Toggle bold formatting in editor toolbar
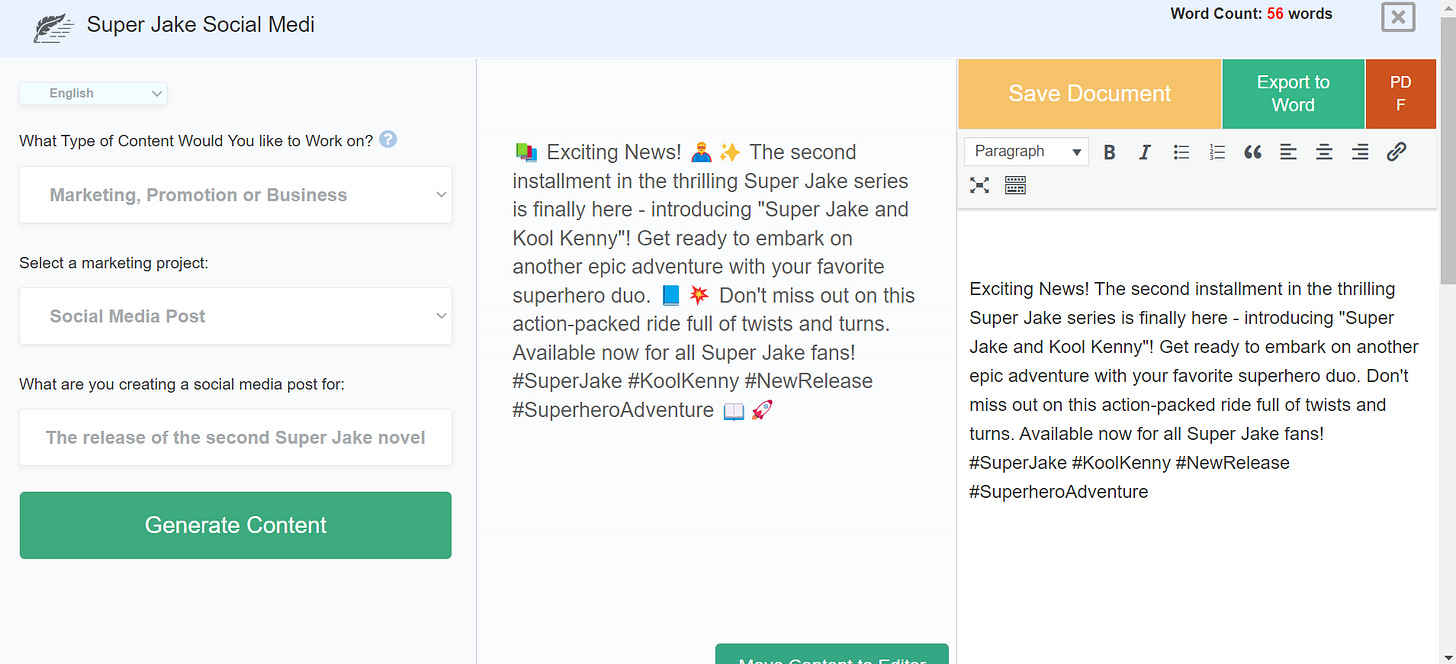The image size is (1456, 664). point(1109,152)
